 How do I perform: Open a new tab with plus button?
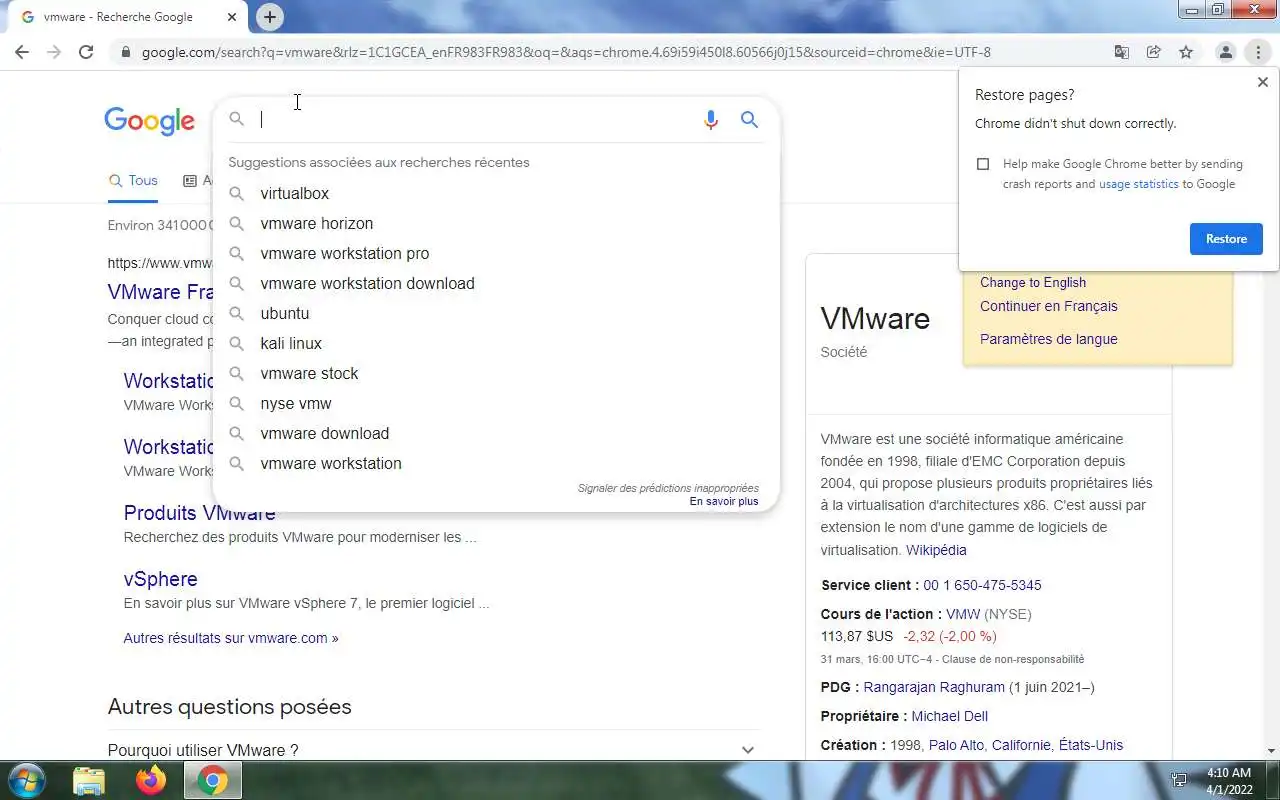point(269,17)
